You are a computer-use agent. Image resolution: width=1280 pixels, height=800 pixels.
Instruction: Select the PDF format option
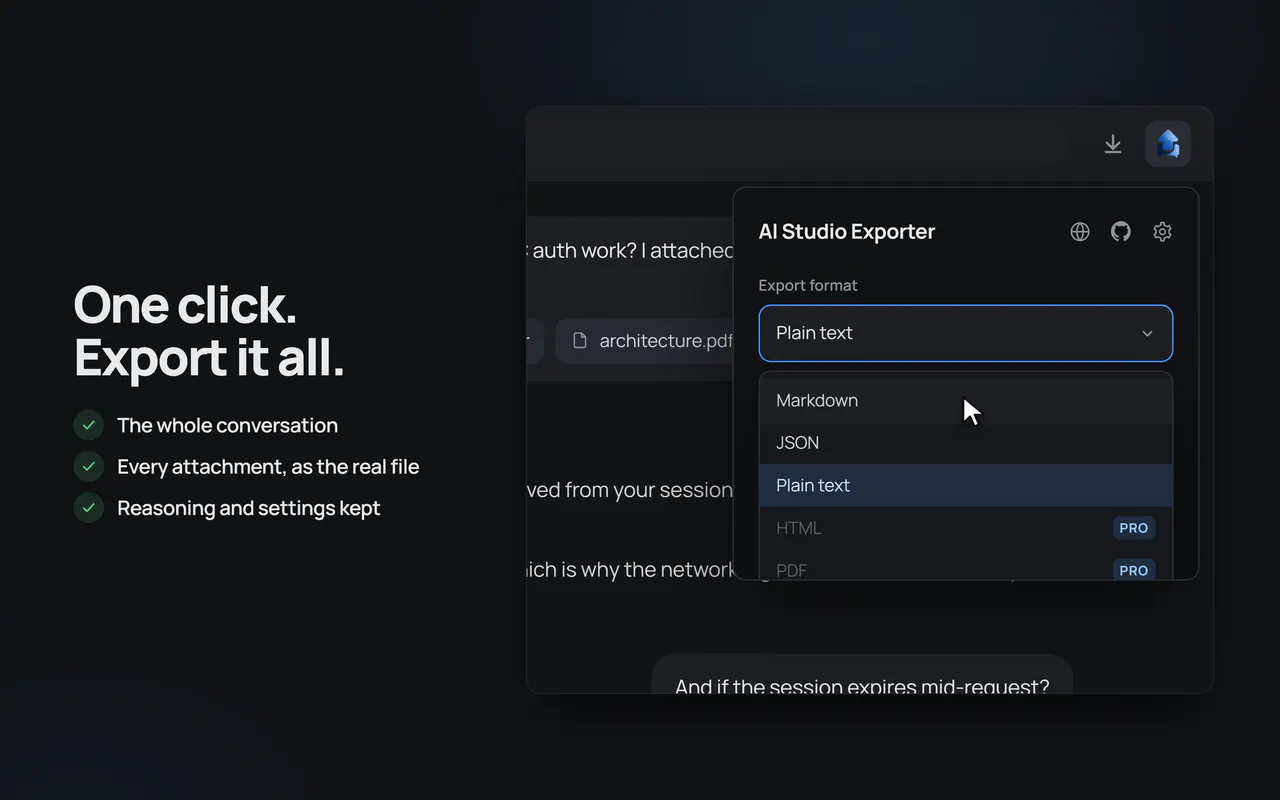click(966, 565)
